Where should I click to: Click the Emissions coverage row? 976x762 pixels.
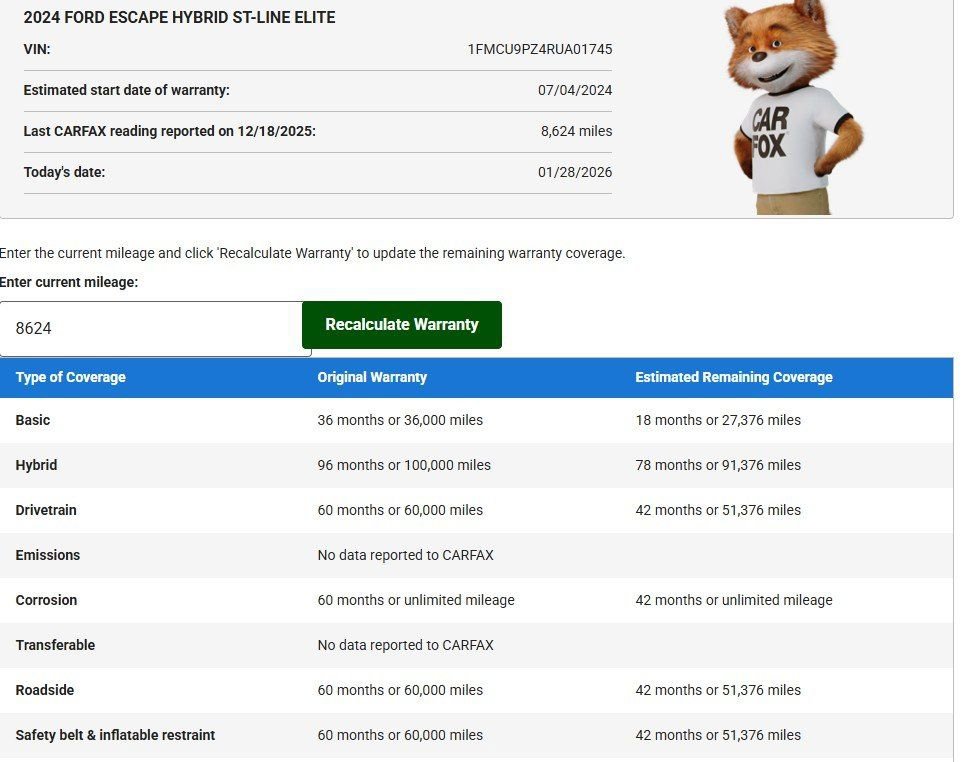tap(47, 555)
